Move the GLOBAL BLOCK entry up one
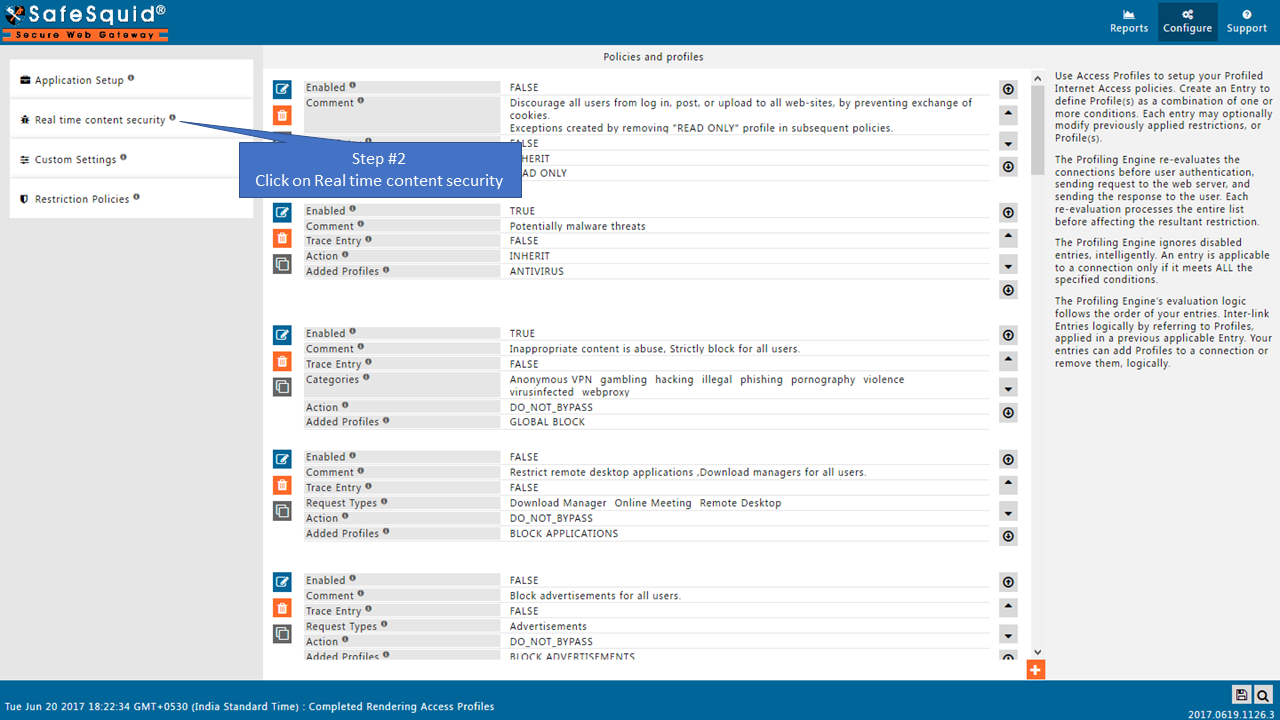This screenshot has height=720, width=1280. pos(1008,361)
